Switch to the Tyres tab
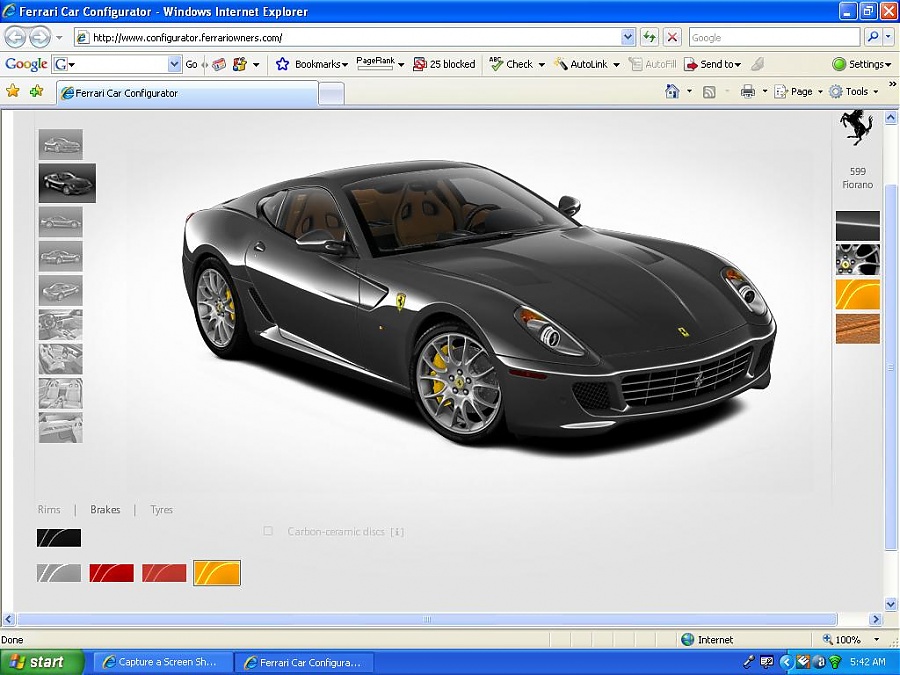The height and width of the screenshot is (675, 900). click(161, 509)
